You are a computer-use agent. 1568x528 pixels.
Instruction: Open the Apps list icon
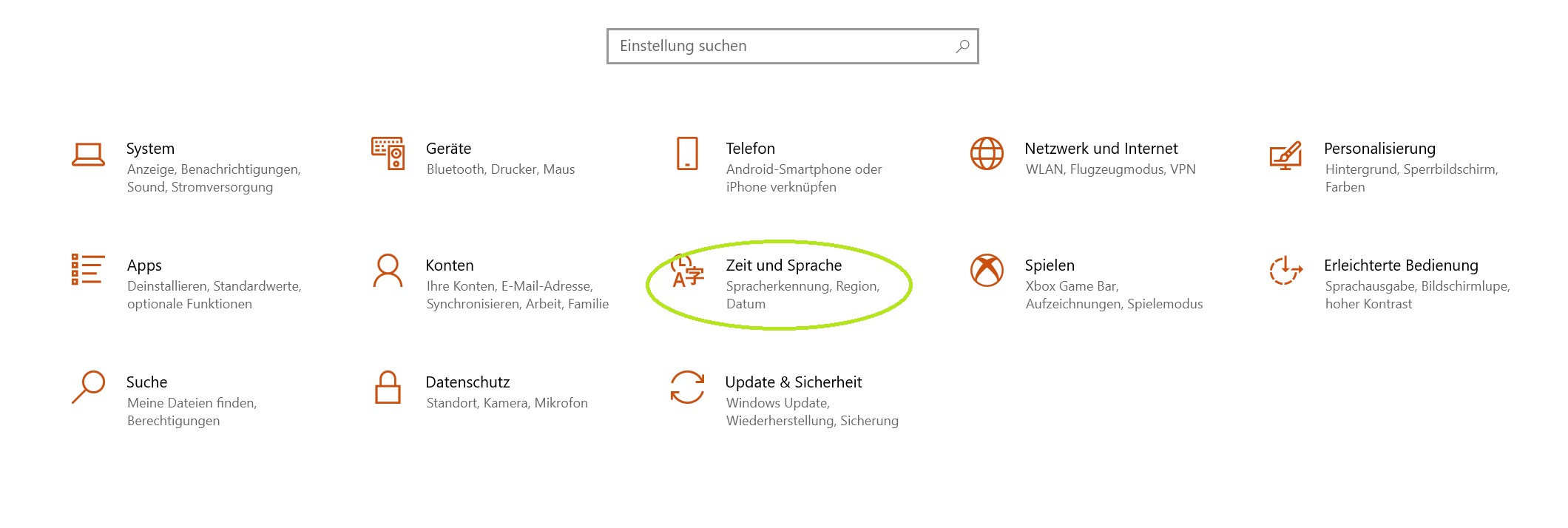pos(88,269)
